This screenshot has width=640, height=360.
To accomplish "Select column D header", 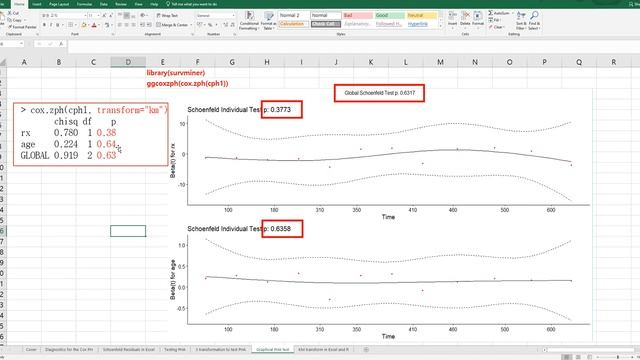I will [128, 62].
